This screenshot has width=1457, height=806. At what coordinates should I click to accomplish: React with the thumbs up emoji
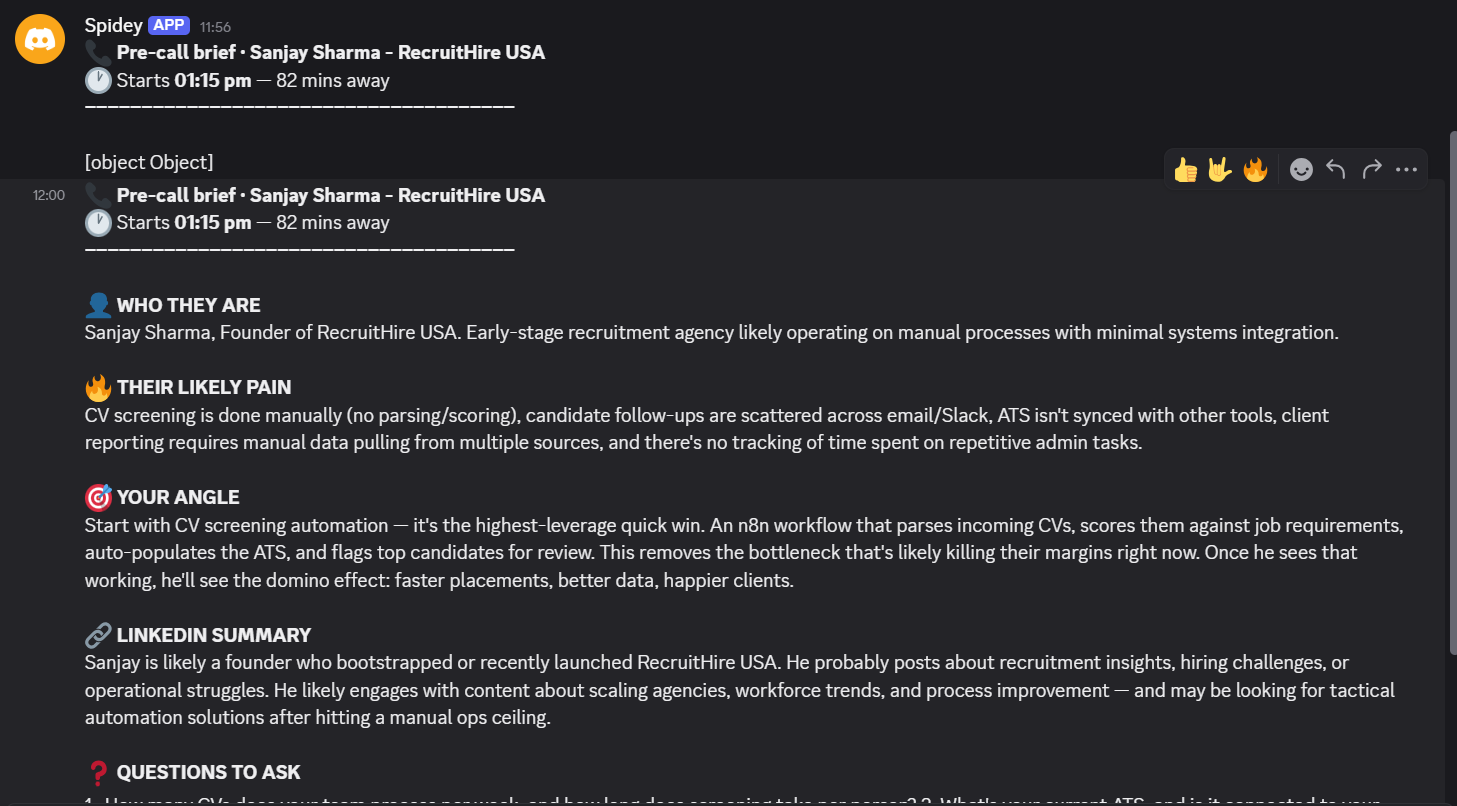pyautogui.click(x=1186, y=170)
